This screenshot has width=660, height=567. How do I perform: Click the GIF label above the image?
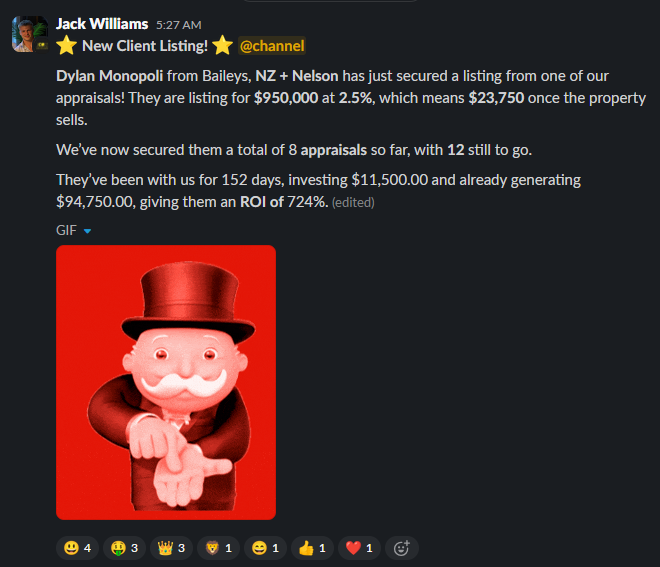pos(66,230)
